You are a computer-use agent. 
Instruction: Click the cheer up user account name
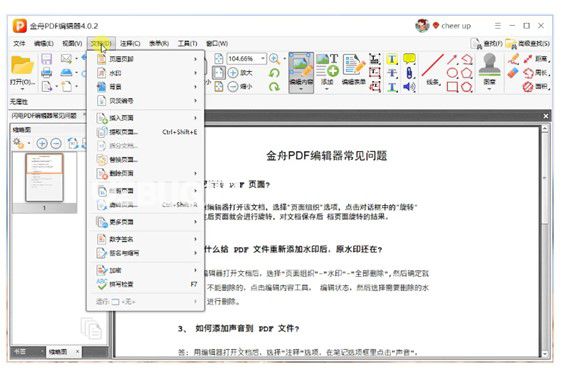456,26
